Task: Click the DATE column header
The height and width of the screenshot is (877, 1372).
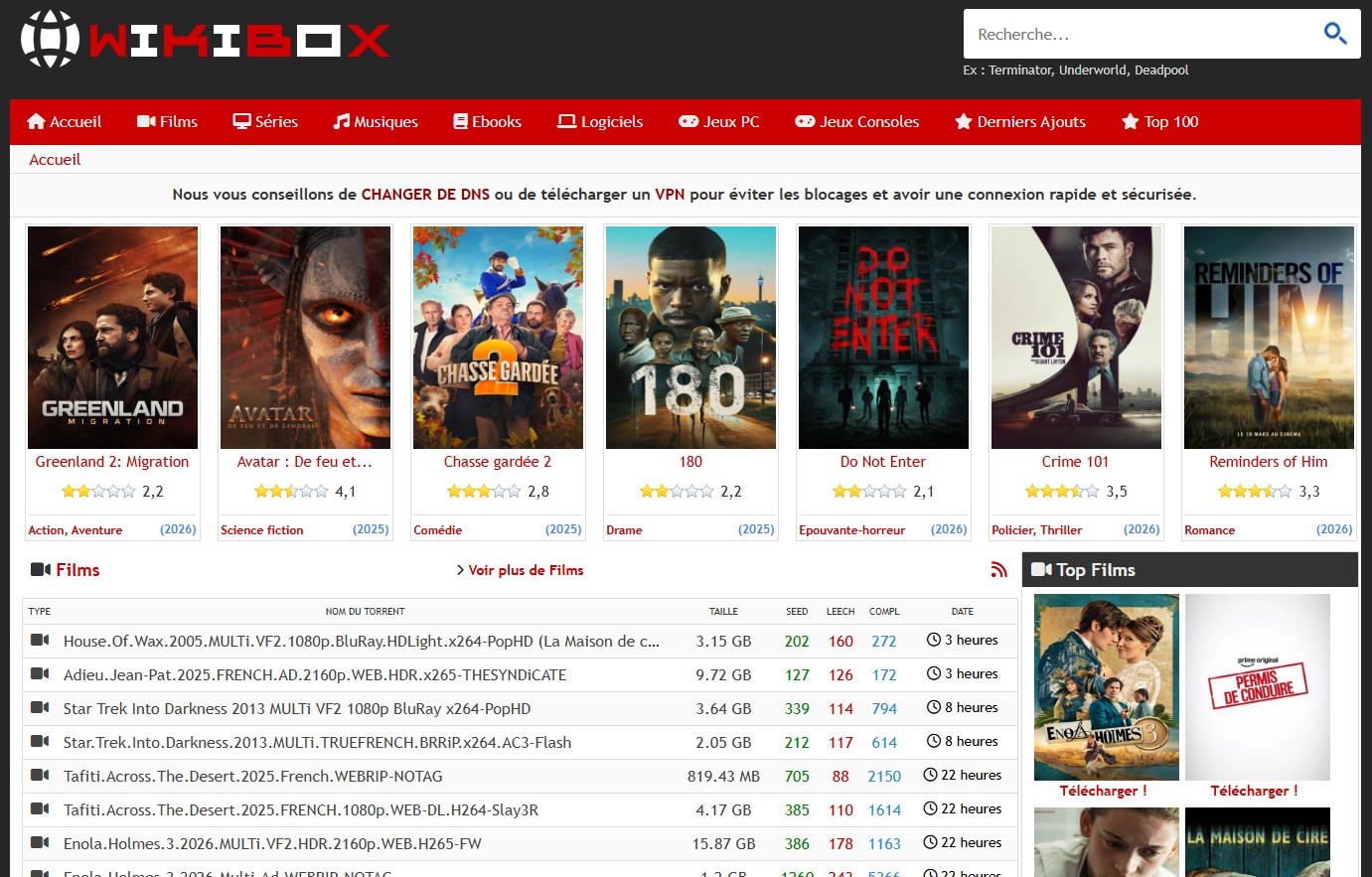Action: click(963, 612)
